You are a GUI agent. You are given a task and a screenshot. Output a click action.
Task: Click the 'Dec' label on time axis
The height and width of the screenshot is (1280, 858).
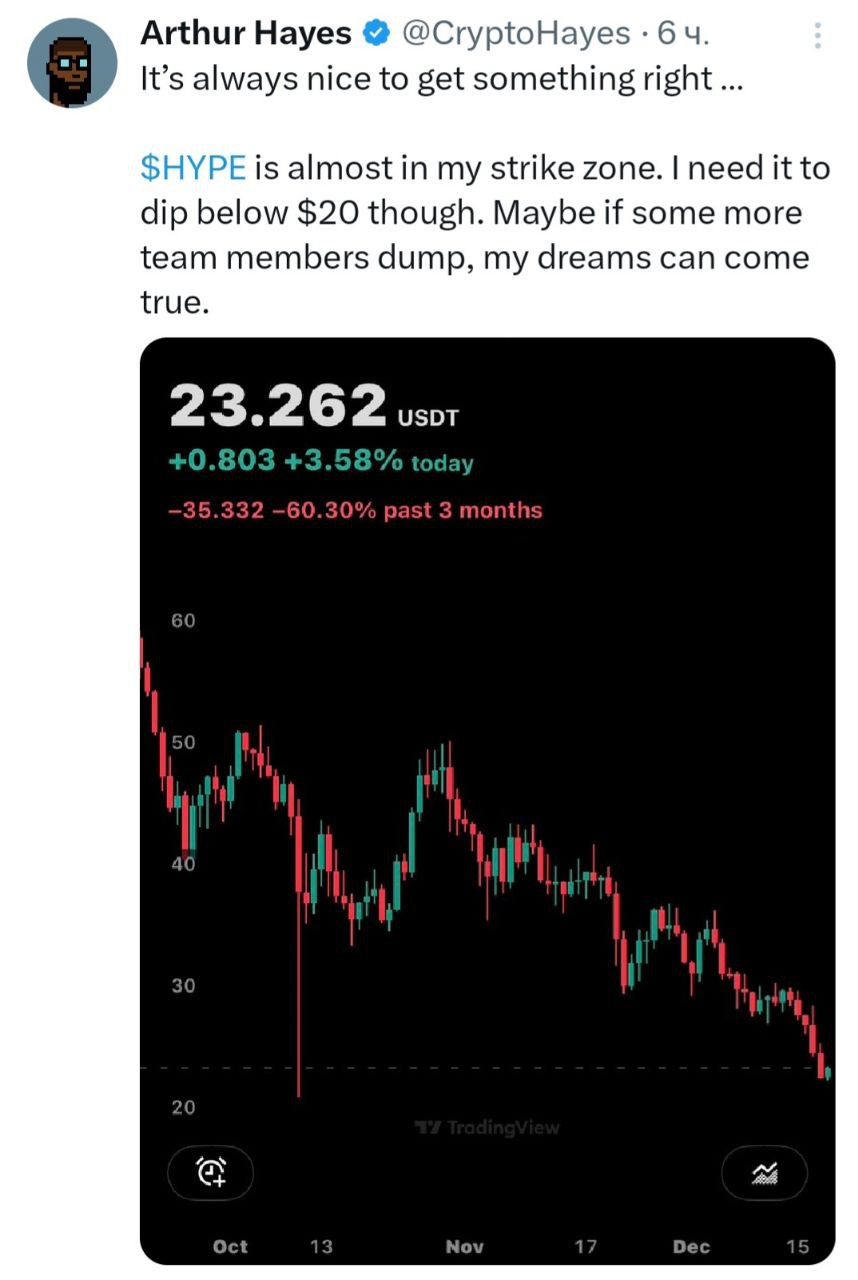tap(691, 1246)
